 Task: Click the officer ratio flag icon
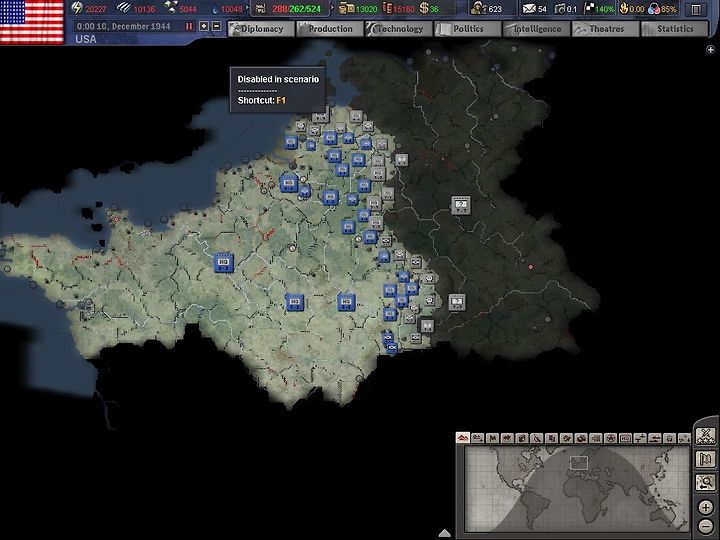tap(588, 8)
